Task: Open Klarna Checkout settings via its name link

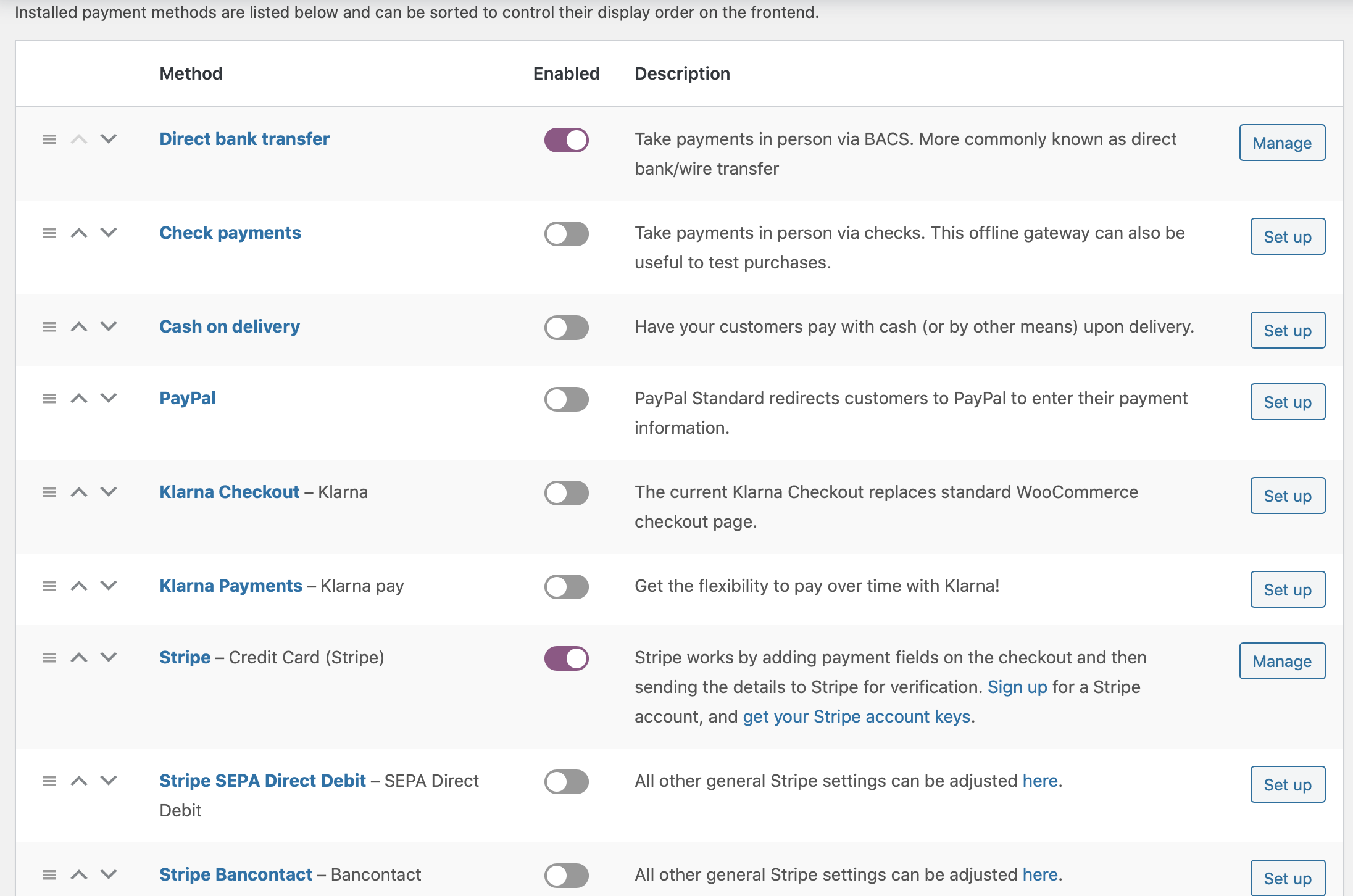Action: [x=229, y=492]
